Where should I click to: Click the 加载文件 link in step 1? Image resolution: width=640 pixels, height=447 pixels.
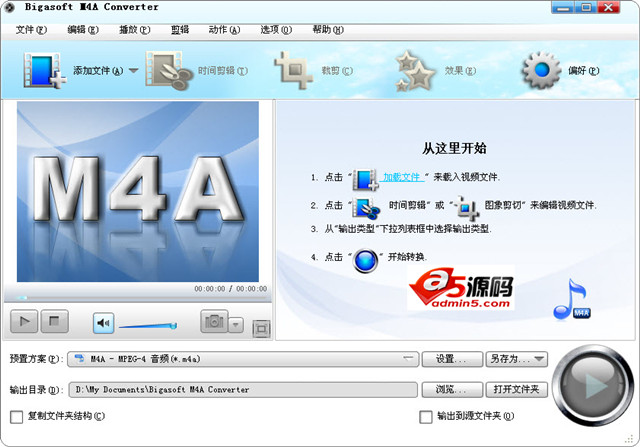tap(402, 177)
